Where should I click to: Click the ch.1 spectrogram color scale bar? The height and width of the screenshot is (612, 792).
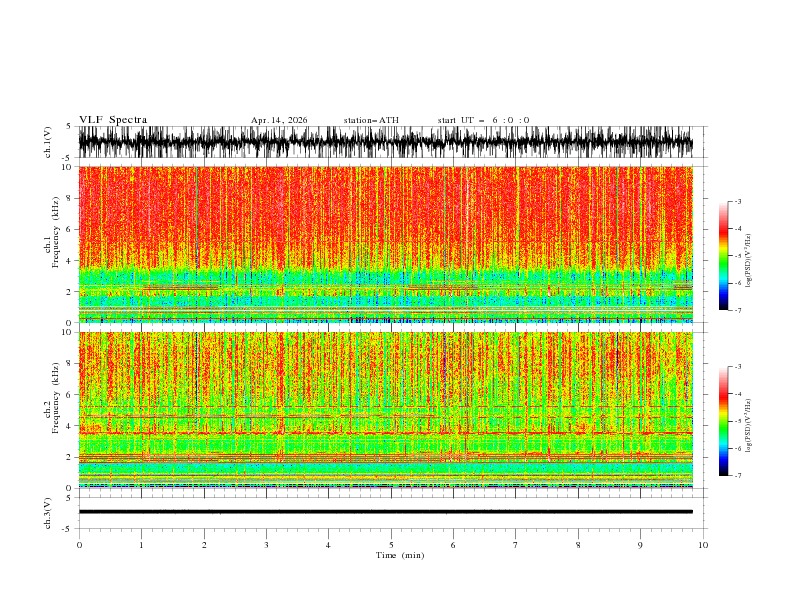(723, 256)
